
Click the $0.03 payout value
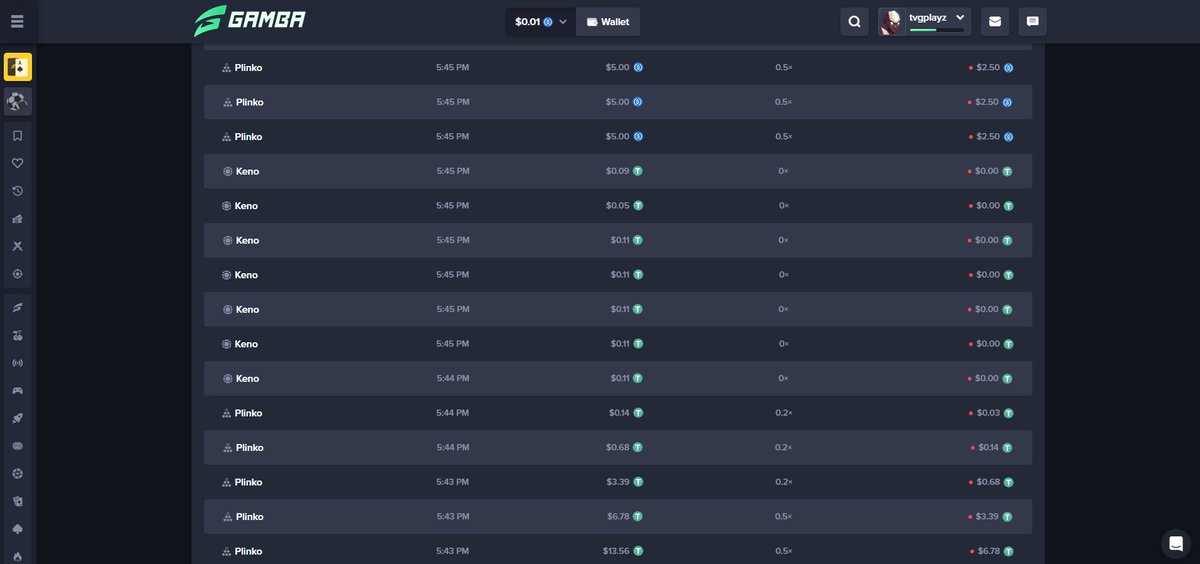(987, 413)
